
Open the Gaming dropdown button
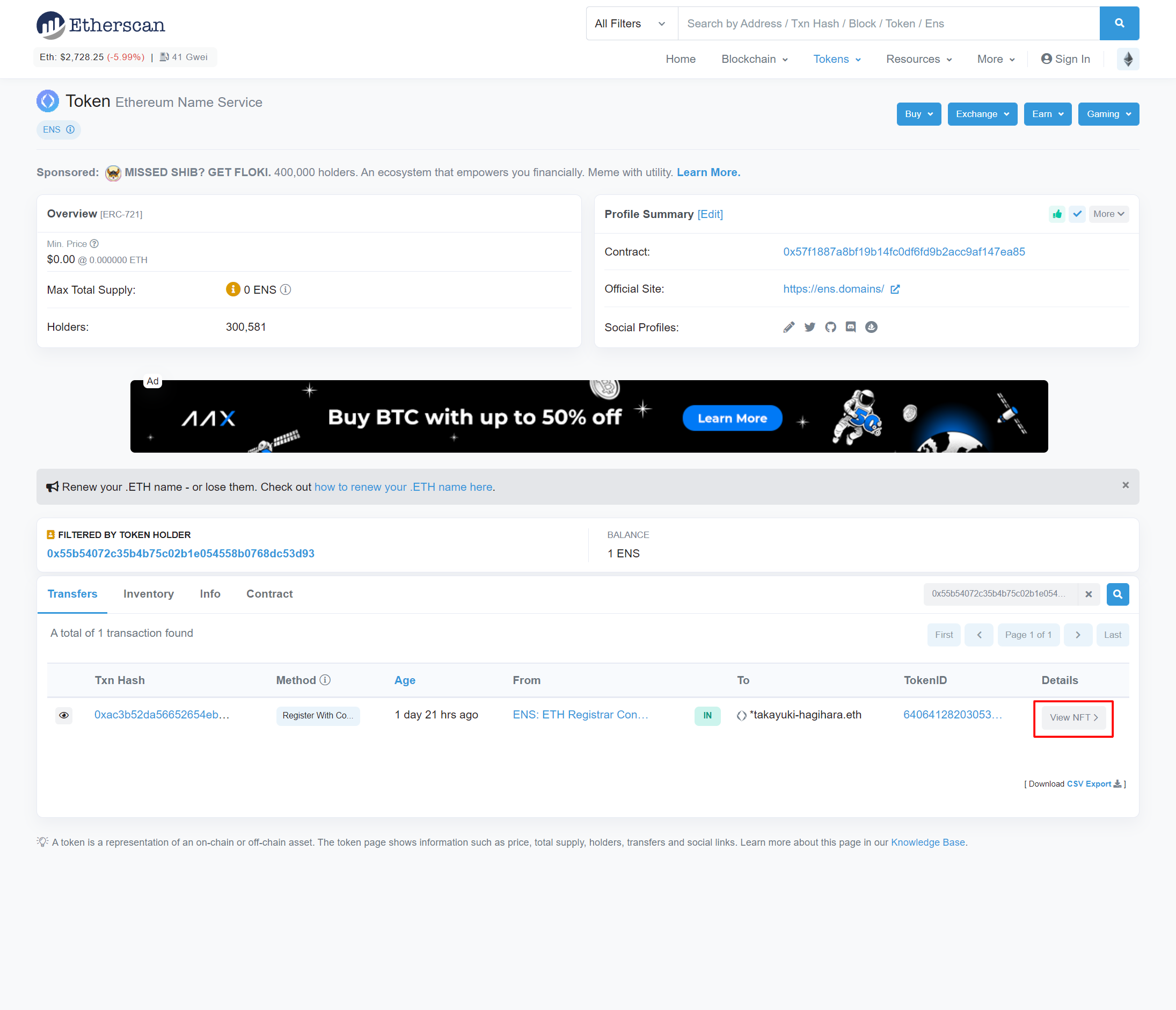pos(1108,114)
